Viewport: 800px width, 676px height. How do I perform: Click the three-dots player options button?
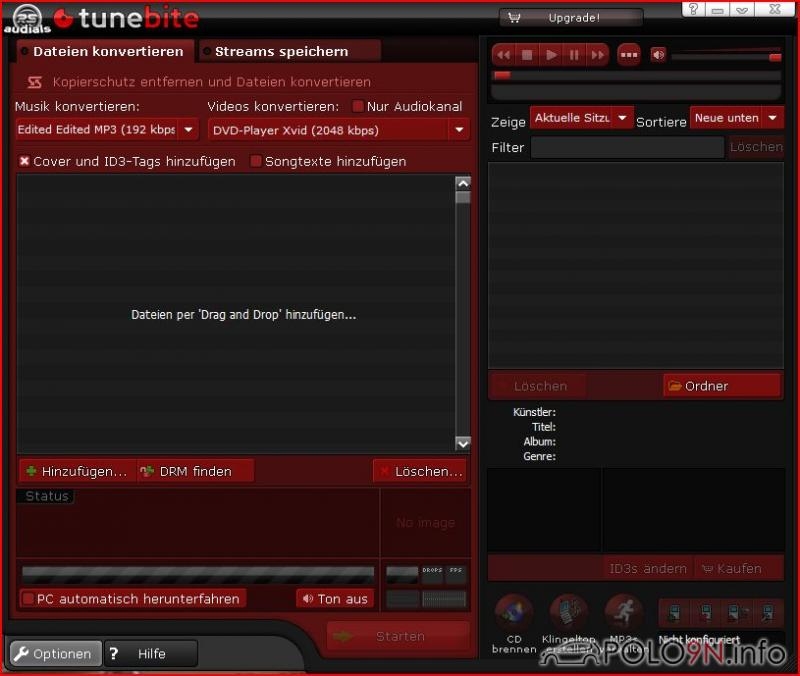pos(628,55)
